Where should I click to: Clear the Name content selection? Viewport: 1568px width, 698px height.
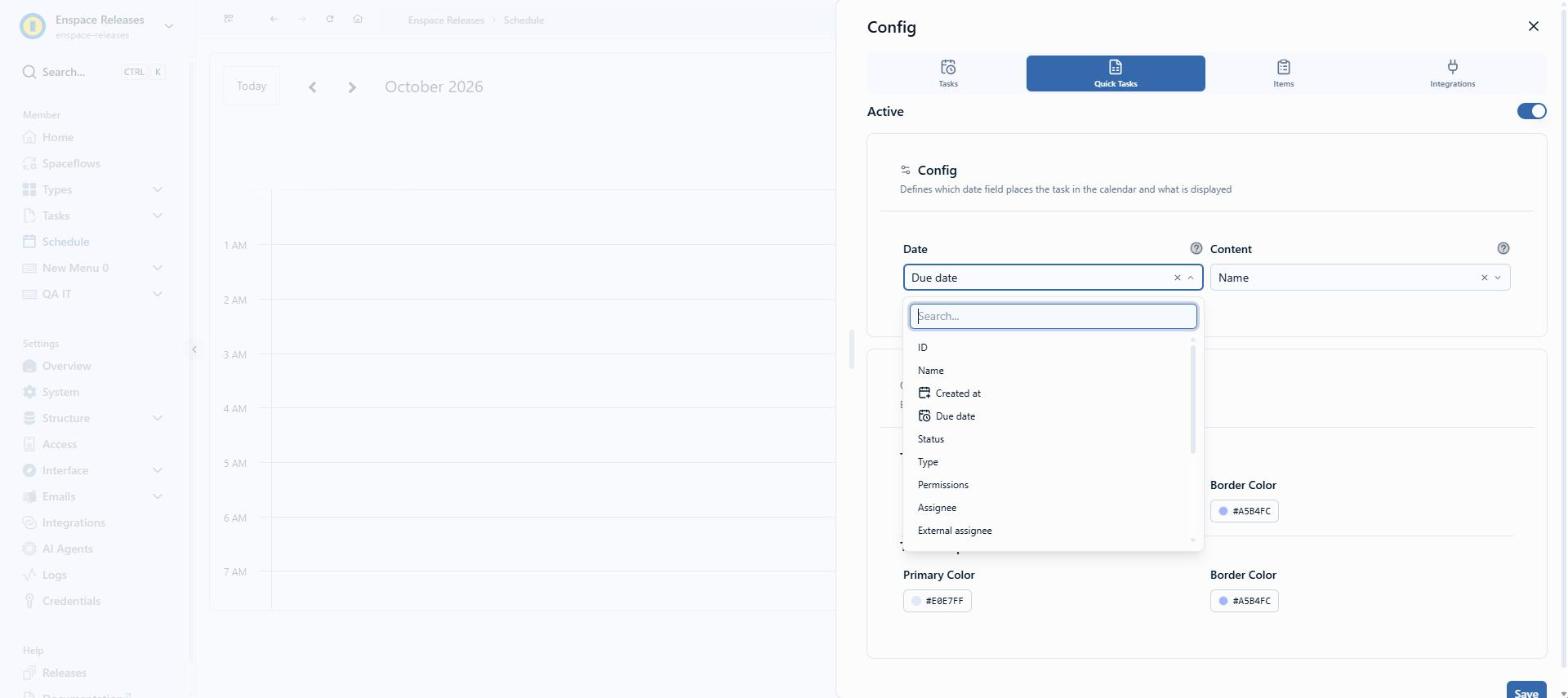point(1484,278)
